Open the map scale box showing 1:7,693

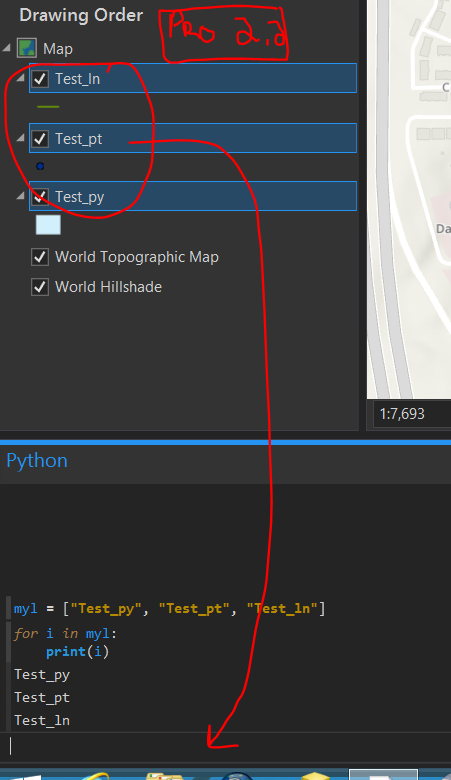tap(411, 414)
